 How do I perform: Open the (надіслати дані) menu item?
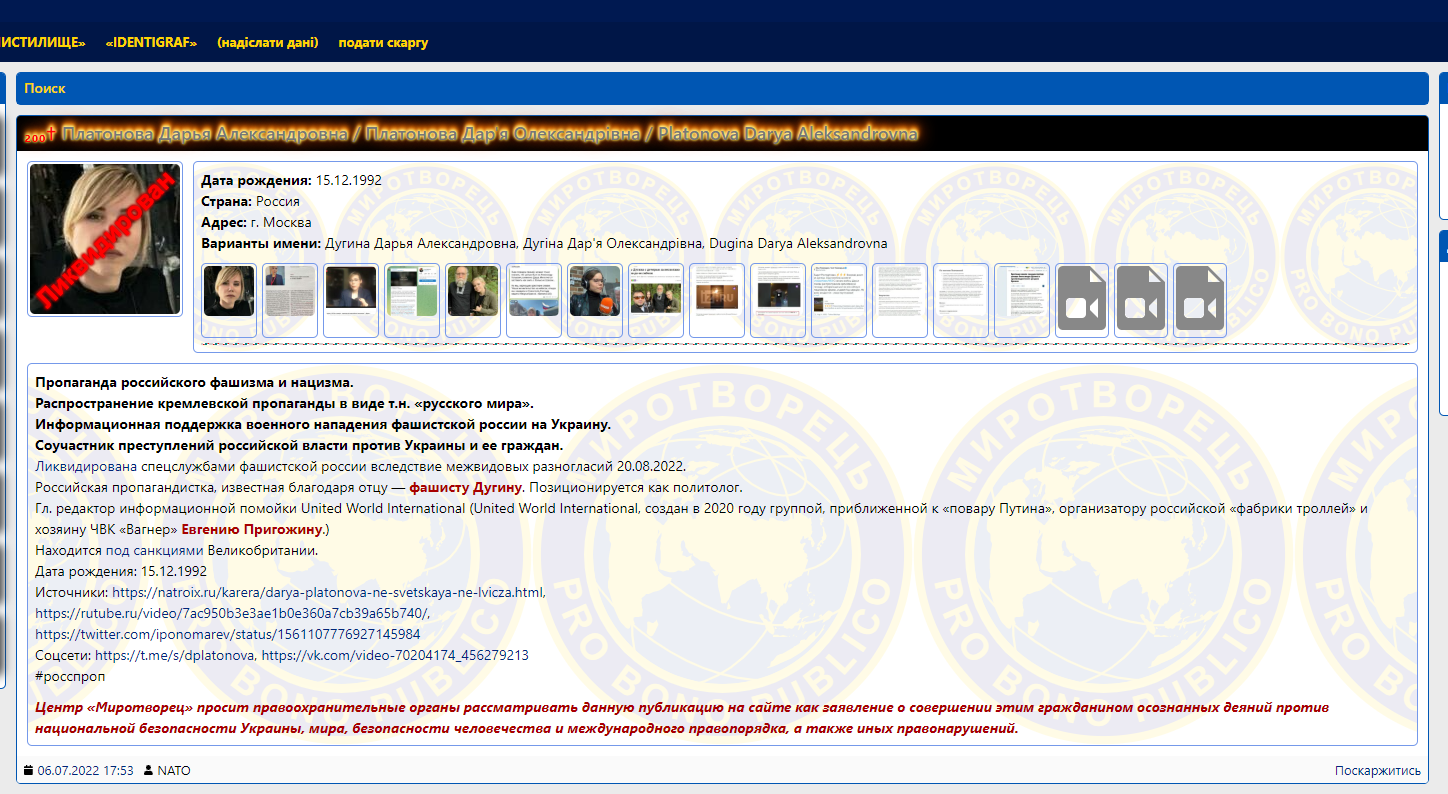268,42
